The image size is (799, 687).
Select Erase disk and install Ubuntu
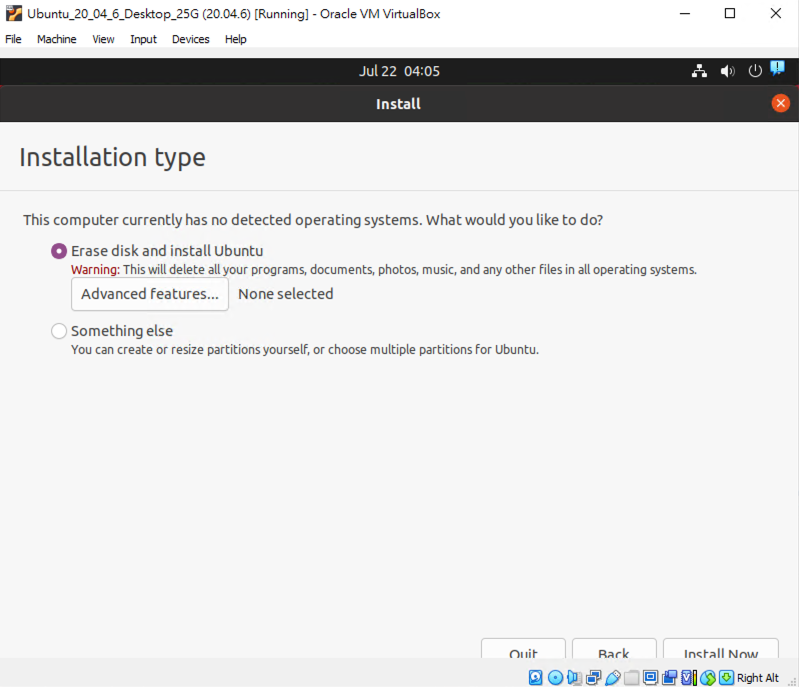click(59, 251)
